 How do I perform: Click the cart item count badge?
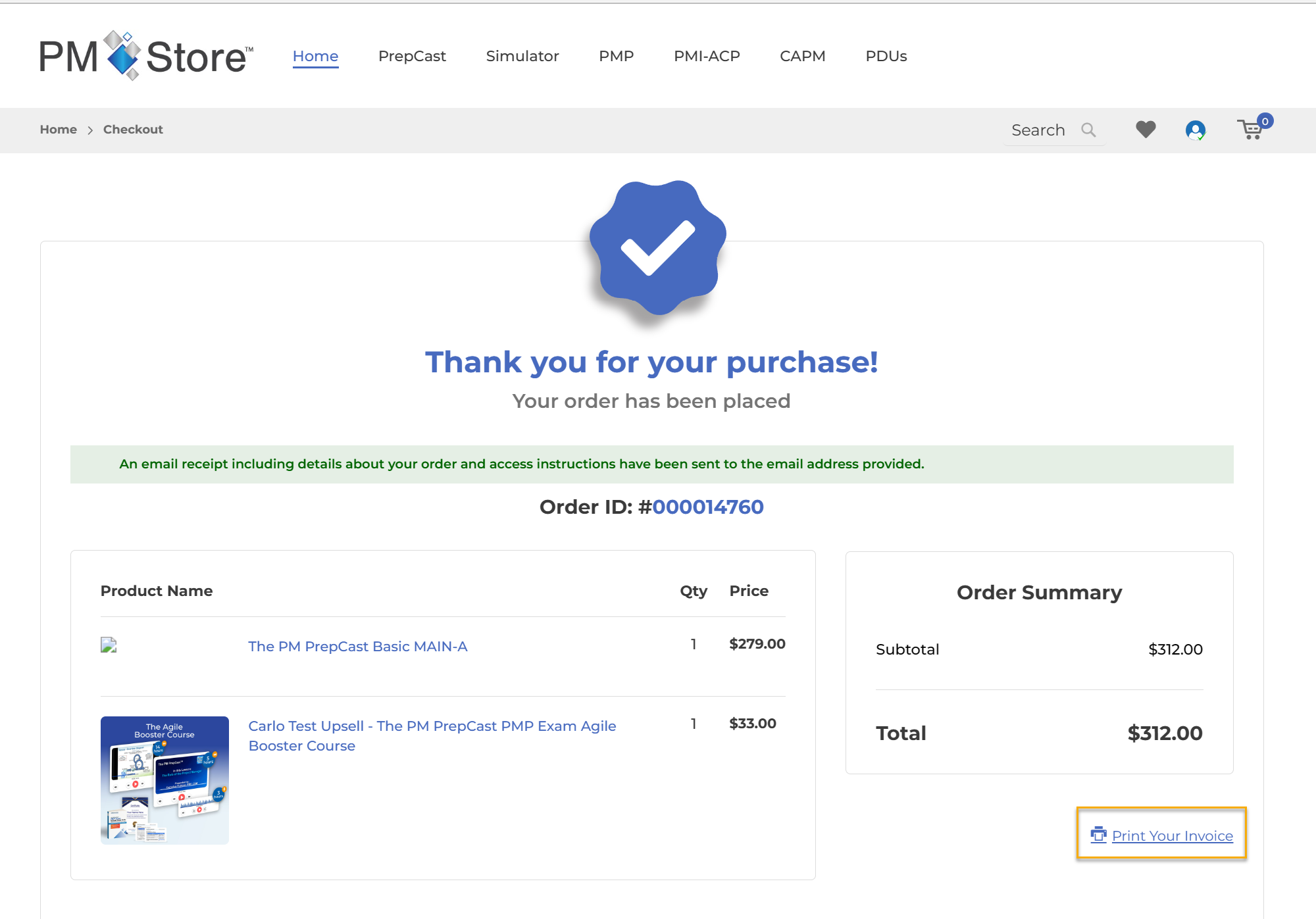[x=1265, y=121]
